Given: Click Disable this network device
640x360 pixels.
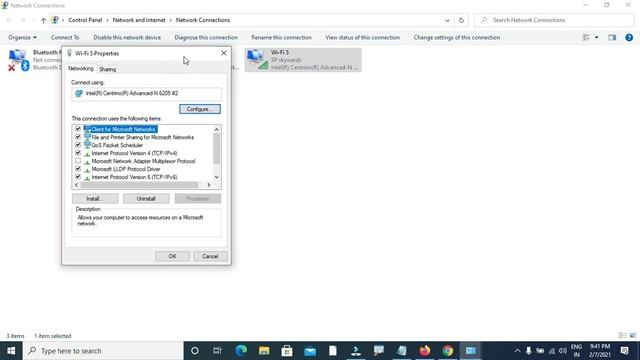Looking at the screenshot, I should coord(127,37).
